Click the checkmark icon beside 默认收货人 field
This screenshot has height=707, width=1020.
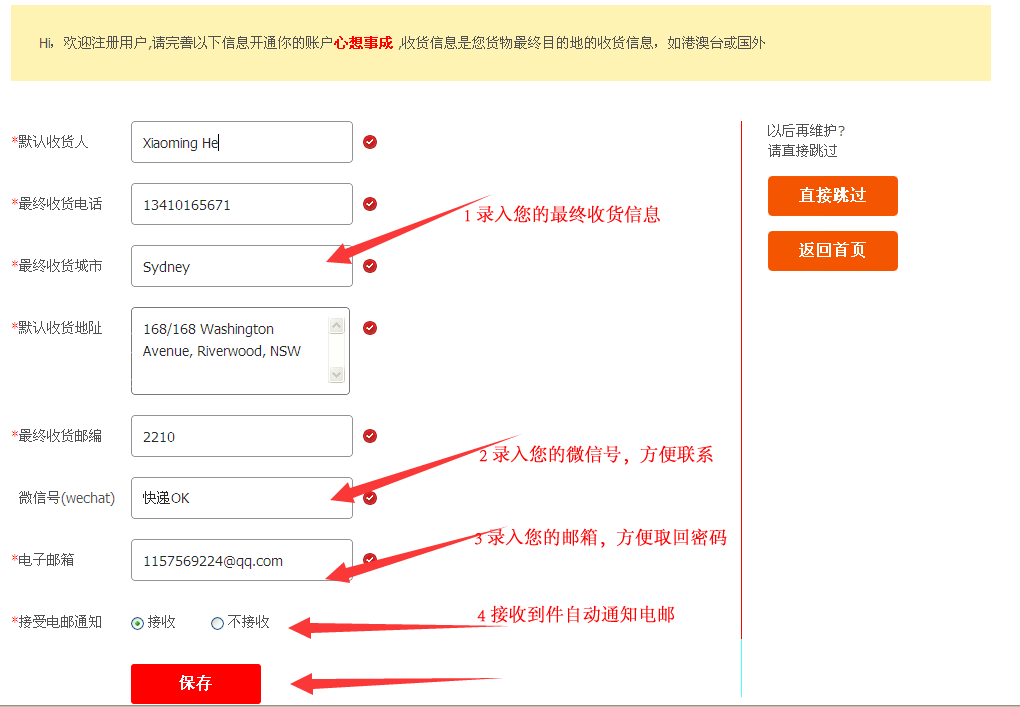[370, 142]
